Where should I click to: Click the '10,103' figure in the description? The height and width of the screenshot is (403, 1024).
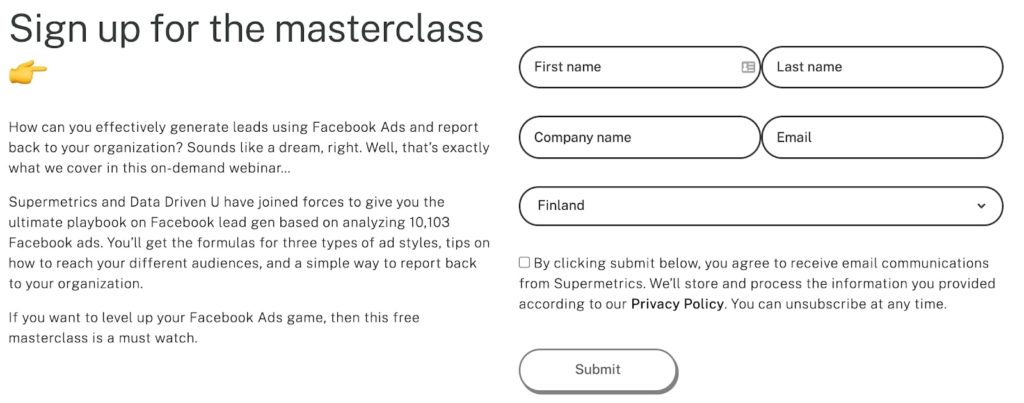pyautogui.click(x=428, y=222)
